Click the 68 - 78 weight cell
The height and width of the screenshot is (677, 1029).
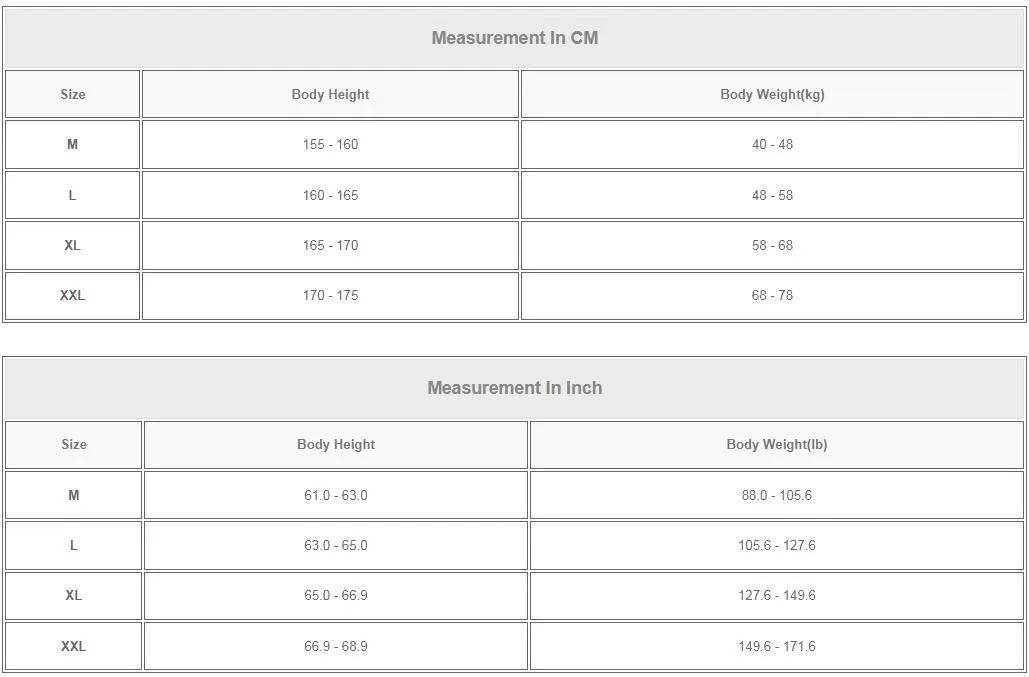click(x=772, y=296)
